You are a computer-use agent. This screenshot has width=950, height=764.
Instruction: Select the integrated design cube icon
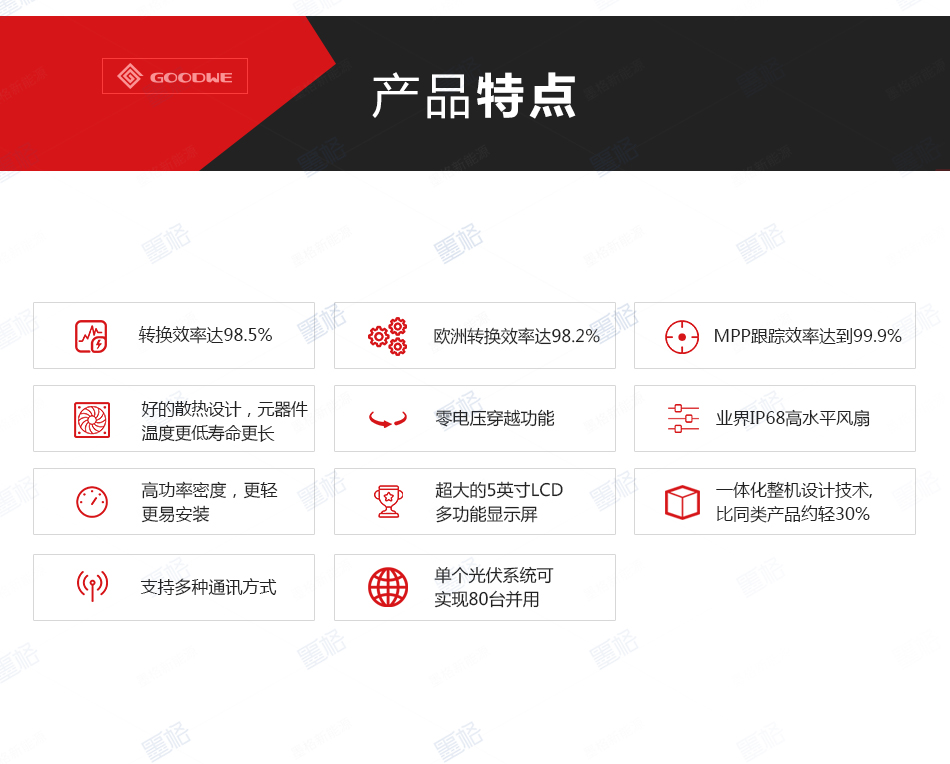[x=682, y=501]
